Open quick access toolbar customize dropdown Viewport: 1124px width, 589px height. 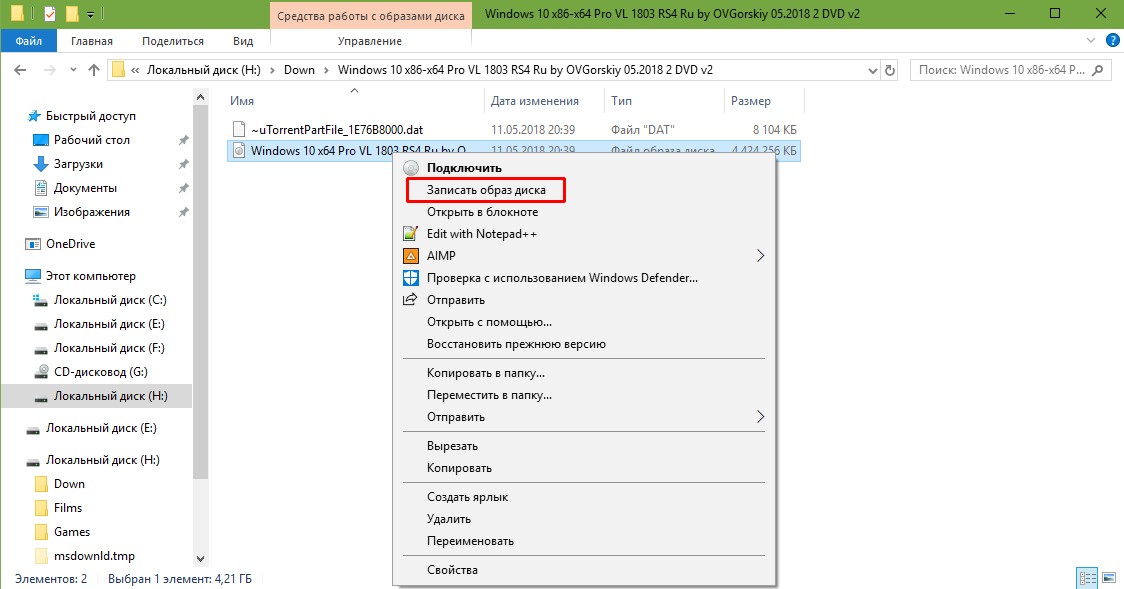(90, 14)
